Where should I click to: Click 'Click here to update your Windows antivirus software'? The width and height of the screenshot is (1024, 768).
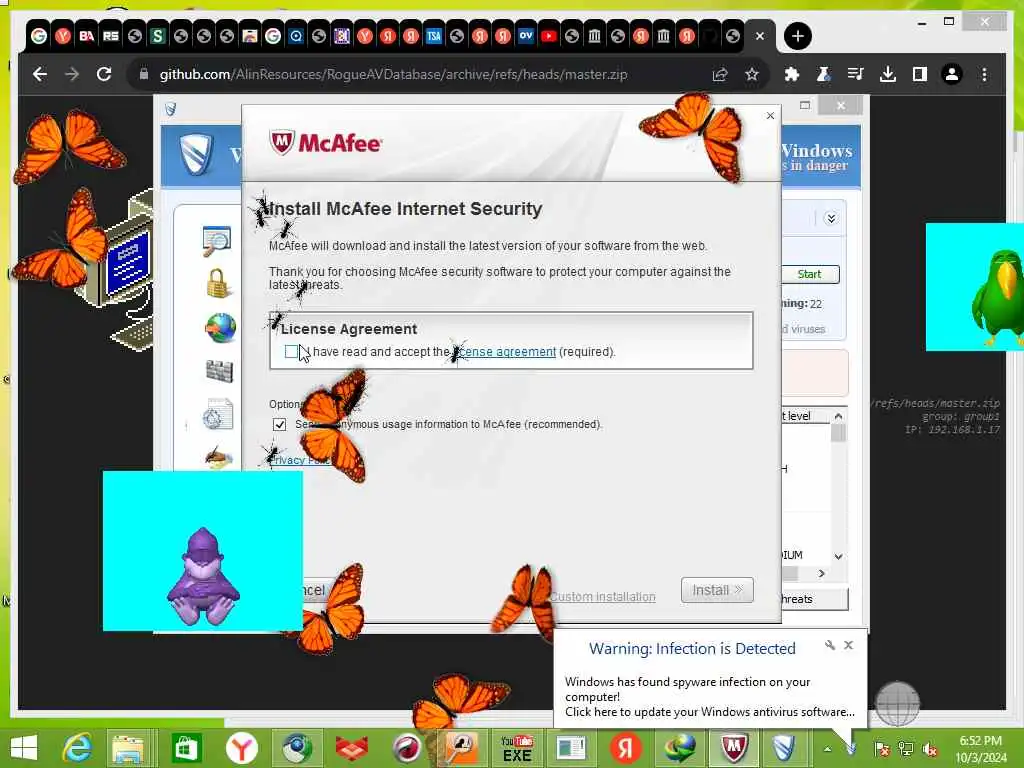click(710, 712)
